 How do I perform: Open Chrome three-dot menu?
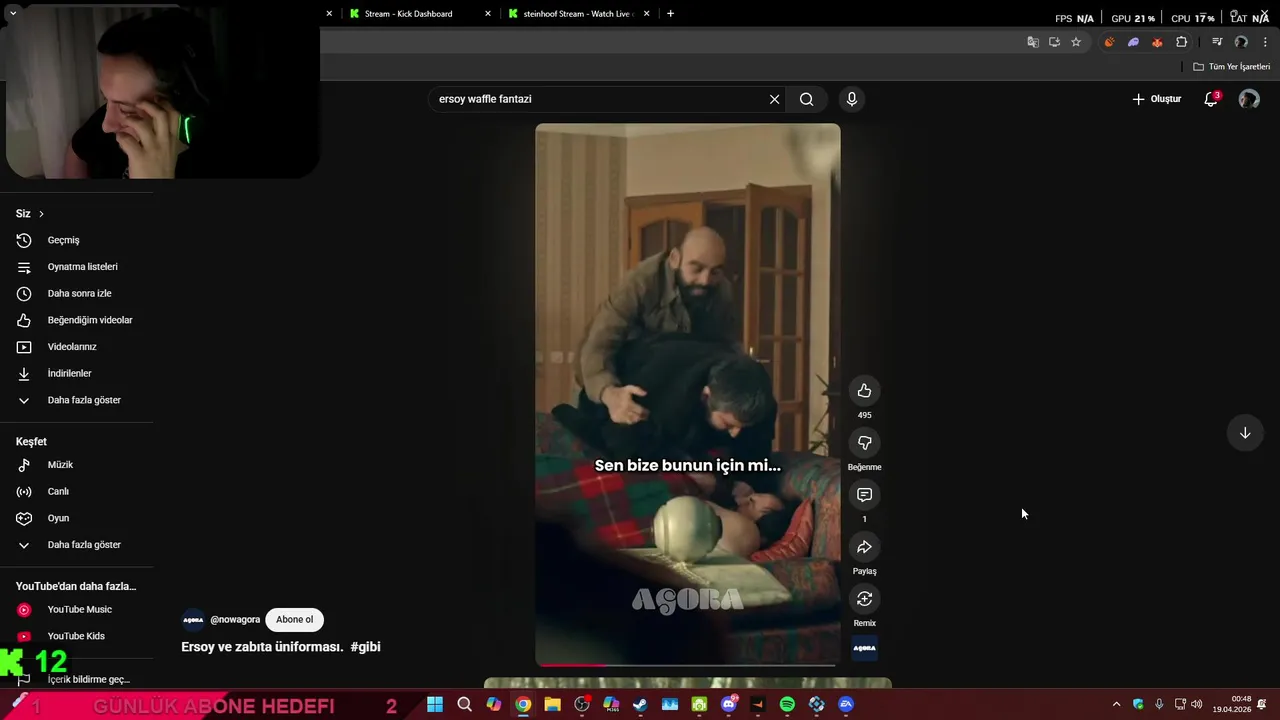pos(1265,42)
